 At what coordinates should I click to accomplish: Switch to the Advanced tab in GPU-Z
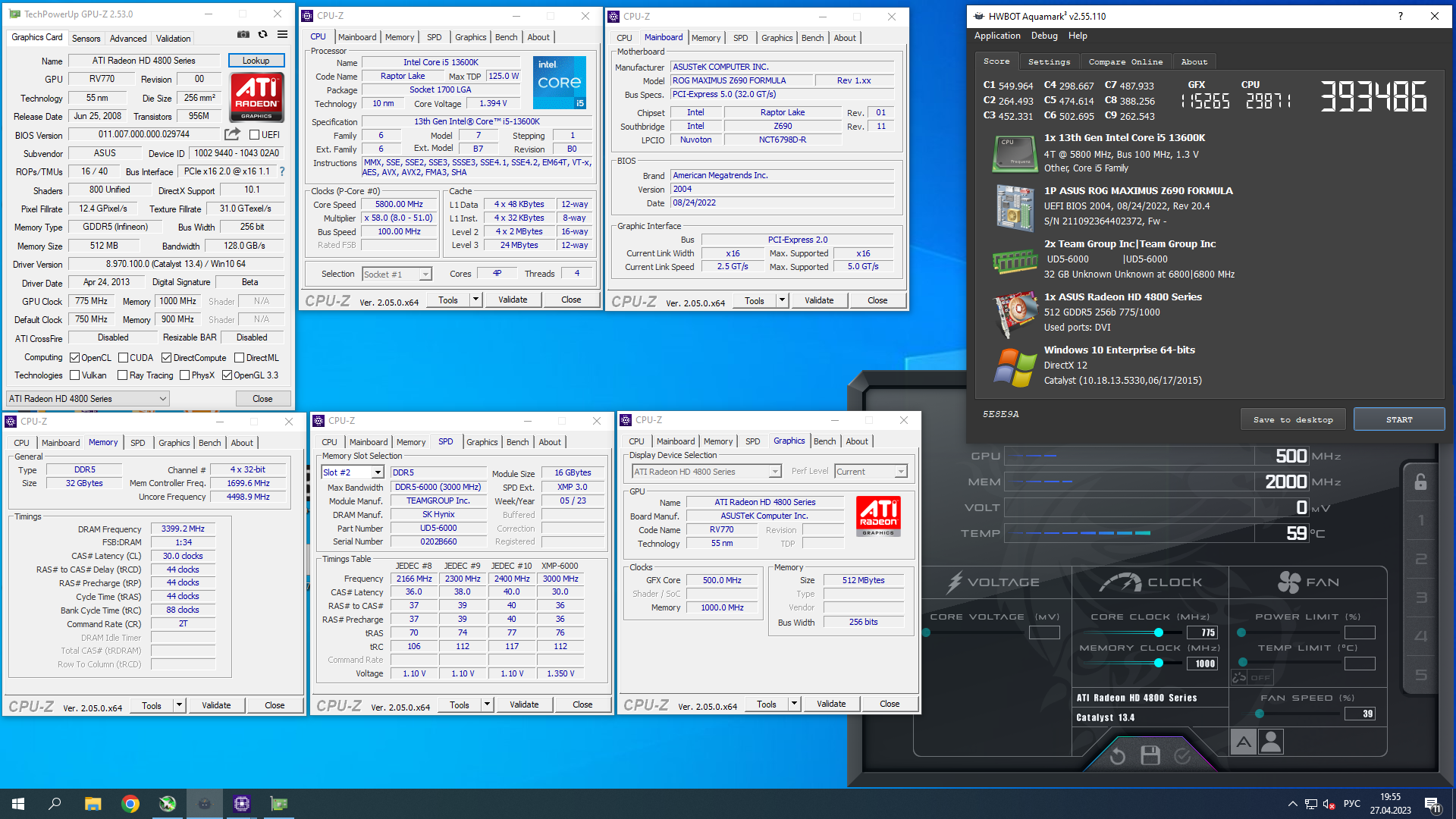click(x=128, y=39)
